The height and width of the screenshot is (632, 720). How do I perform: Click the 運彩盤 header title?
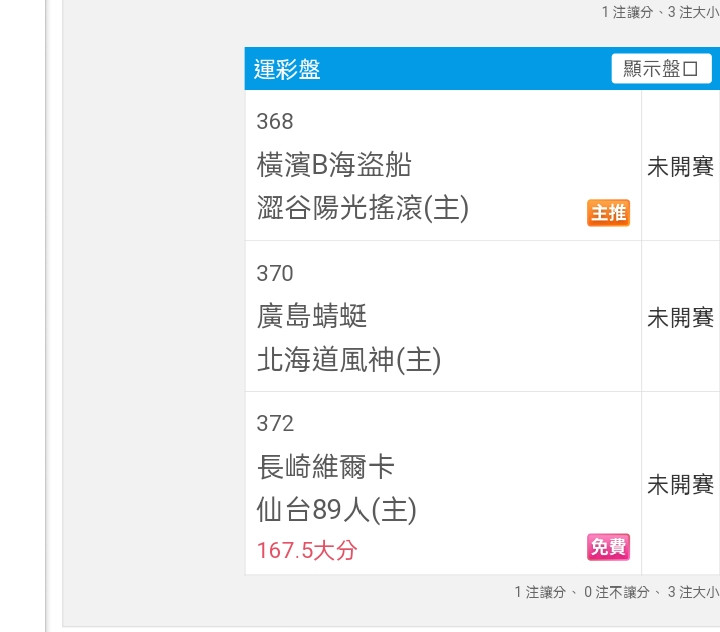click(287, 70)
